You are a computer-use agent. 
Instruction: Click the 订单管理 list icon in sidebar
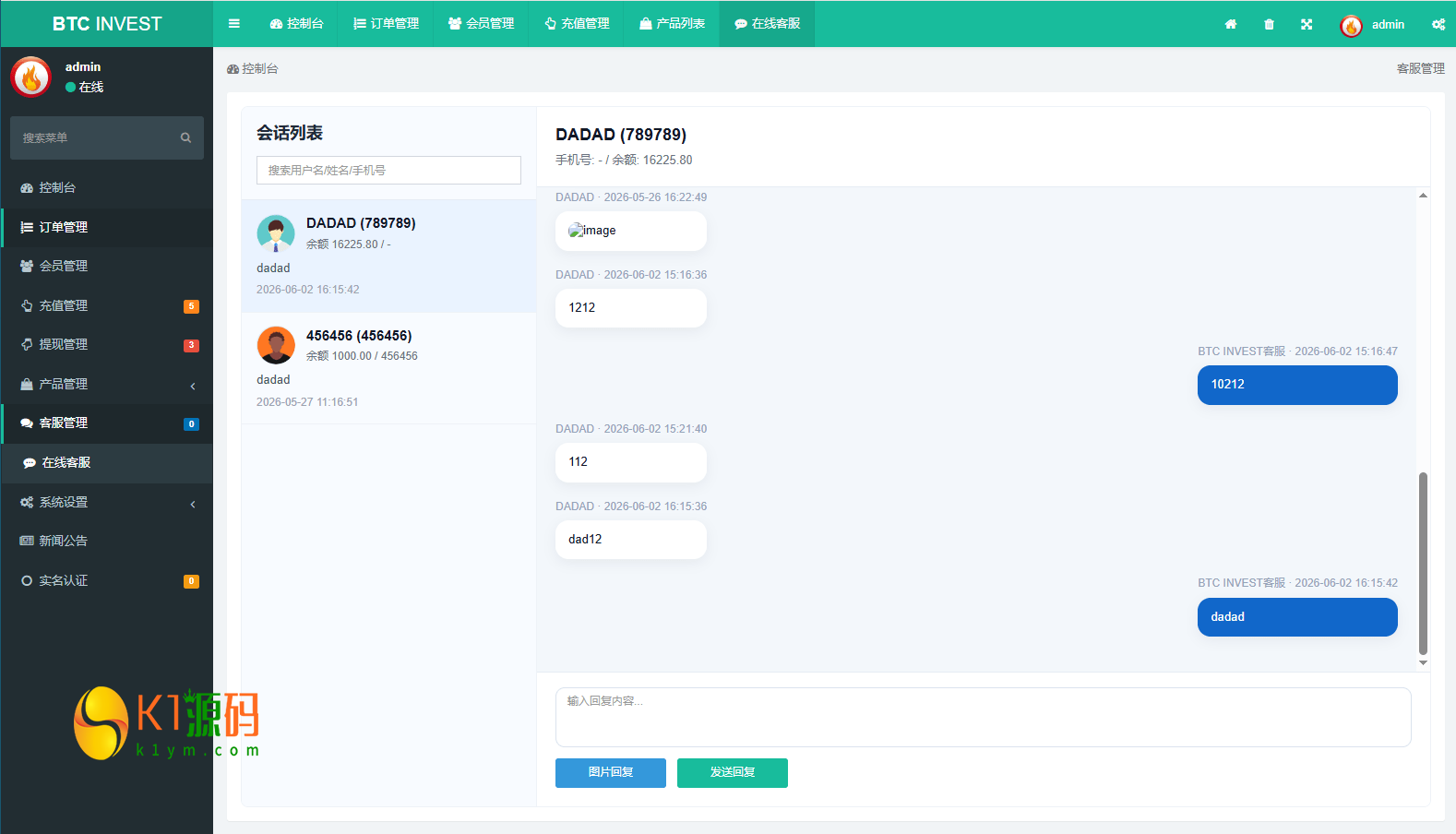[x=27, y=227]
